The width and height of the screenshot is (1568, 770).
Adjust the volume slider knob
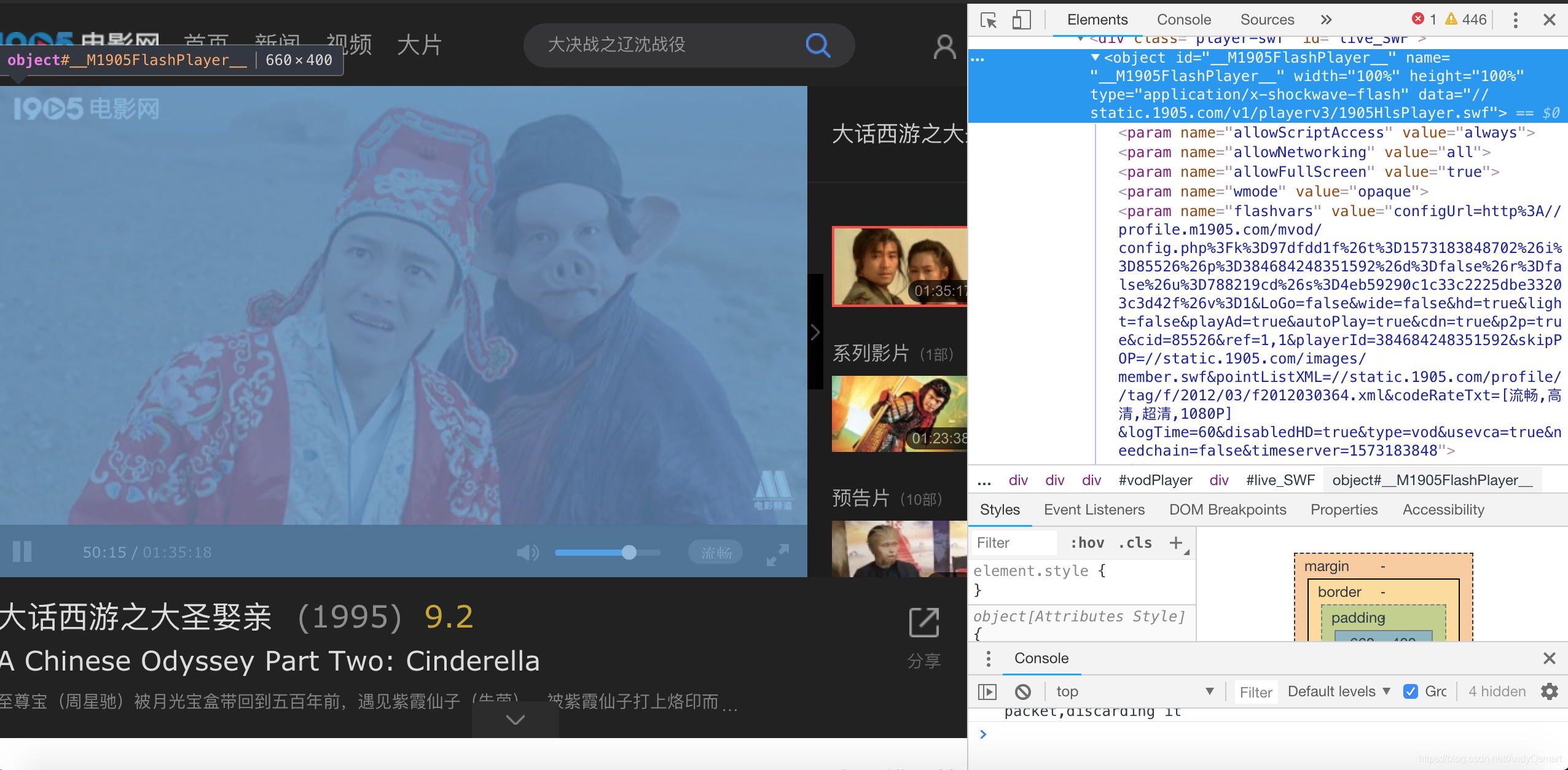coord(629,552)
